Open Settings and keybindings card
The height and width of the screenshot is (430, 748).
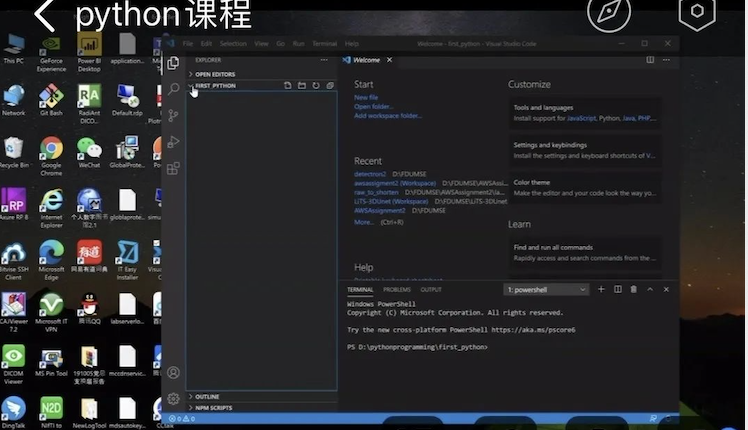click(585, 150)
